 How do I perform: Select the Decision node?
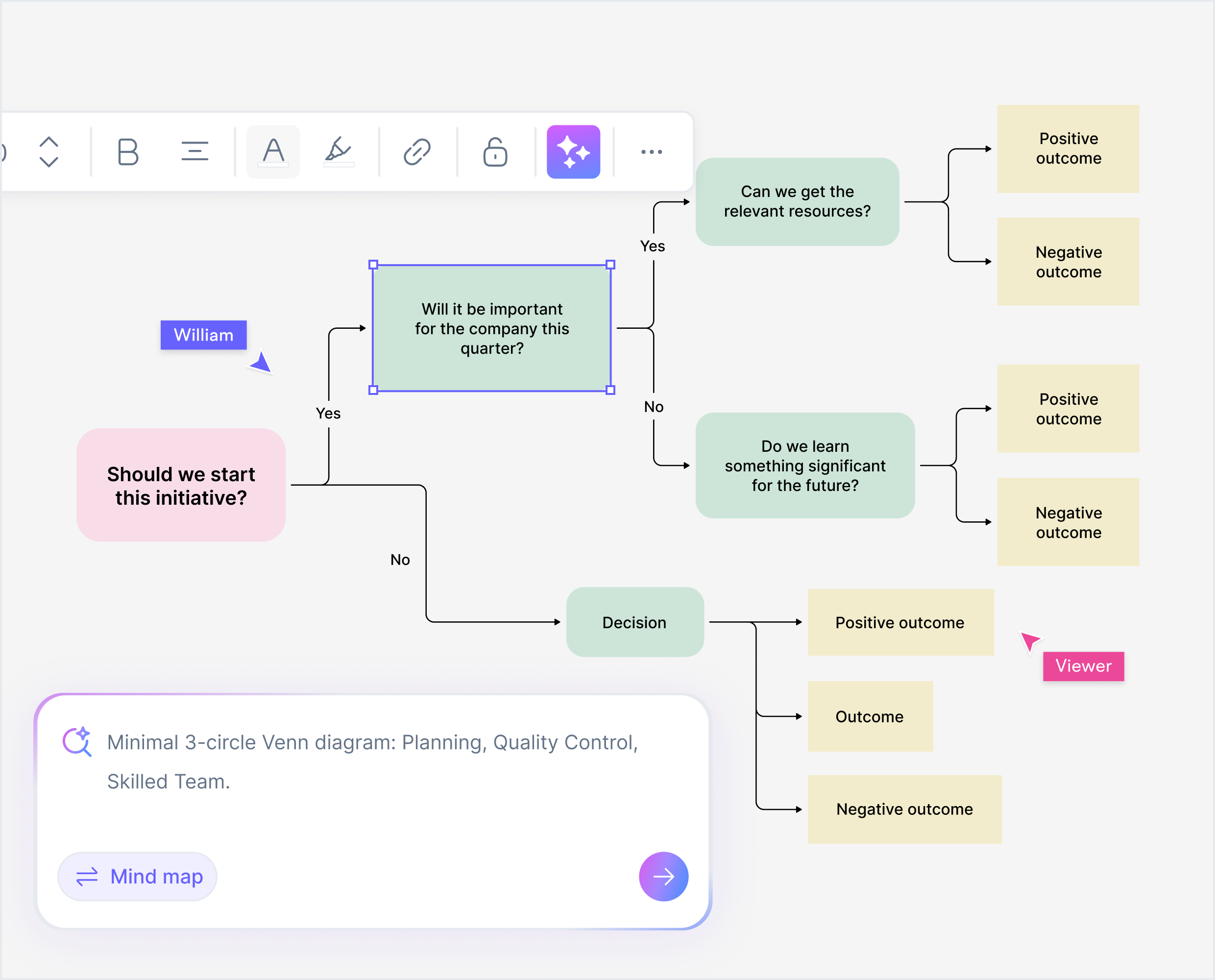coord(635,622)
